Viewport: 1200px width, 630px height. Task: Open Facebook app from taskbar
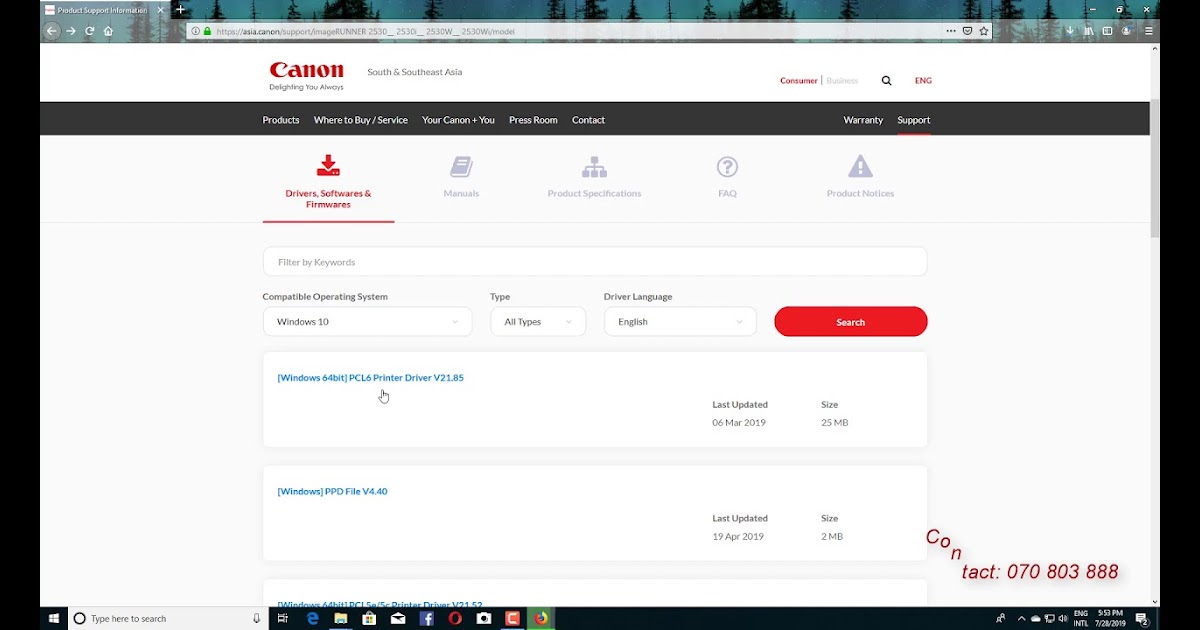pyautogui.click(x=427, y=619)
